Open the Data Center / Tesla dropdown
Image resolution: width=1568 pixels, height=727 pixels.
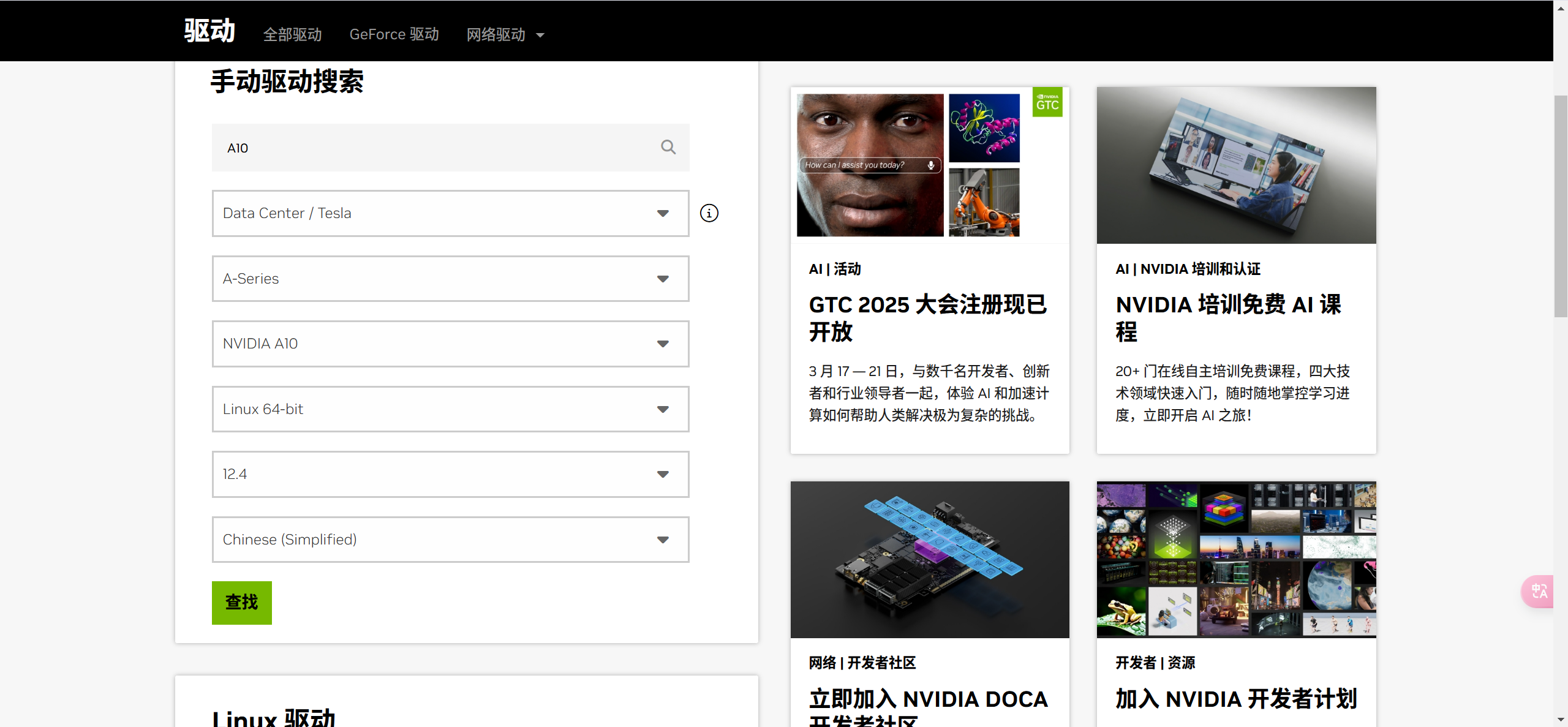(x=450, y=213)
